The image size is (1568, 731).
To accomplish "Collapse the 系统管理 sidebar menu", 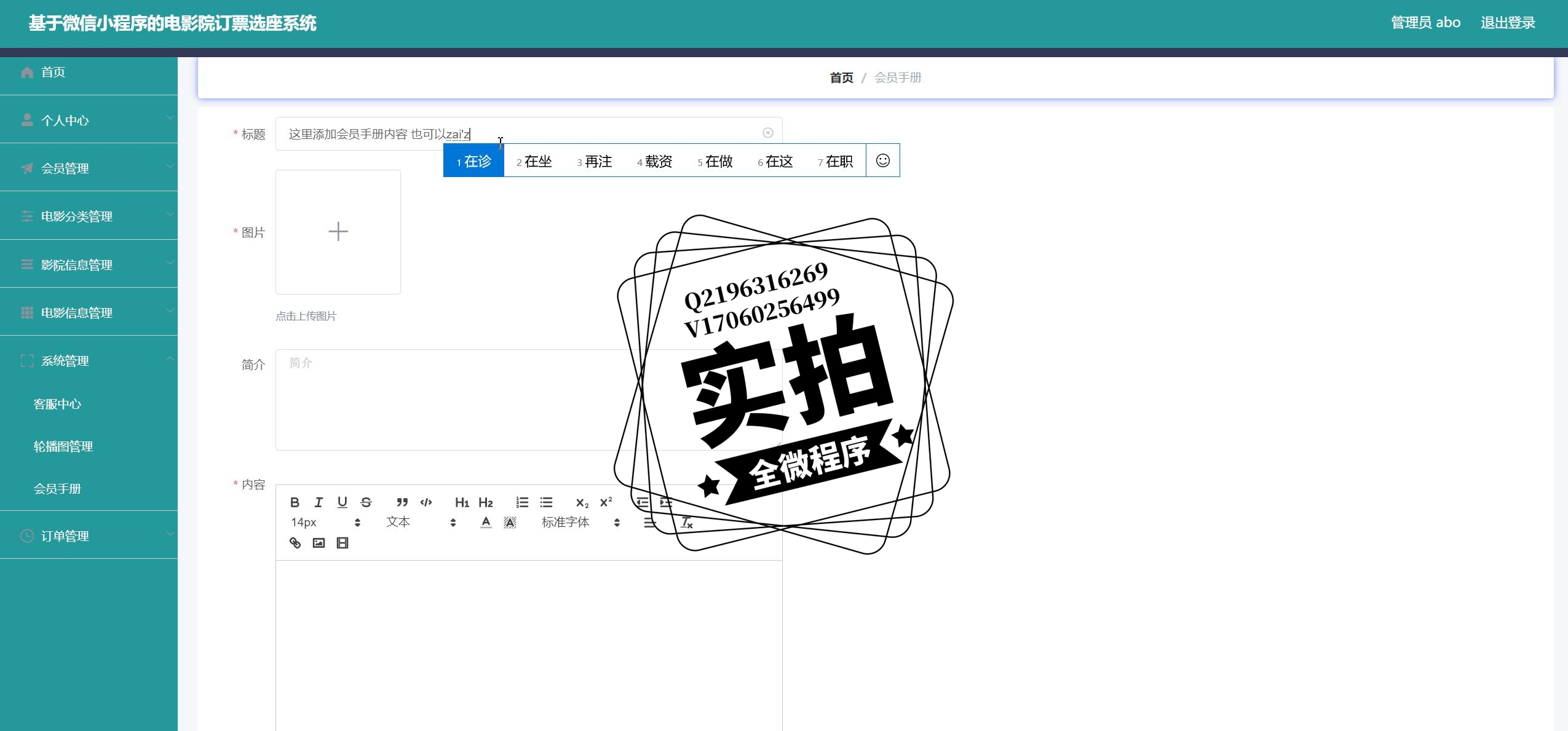I will pos(89,360).
